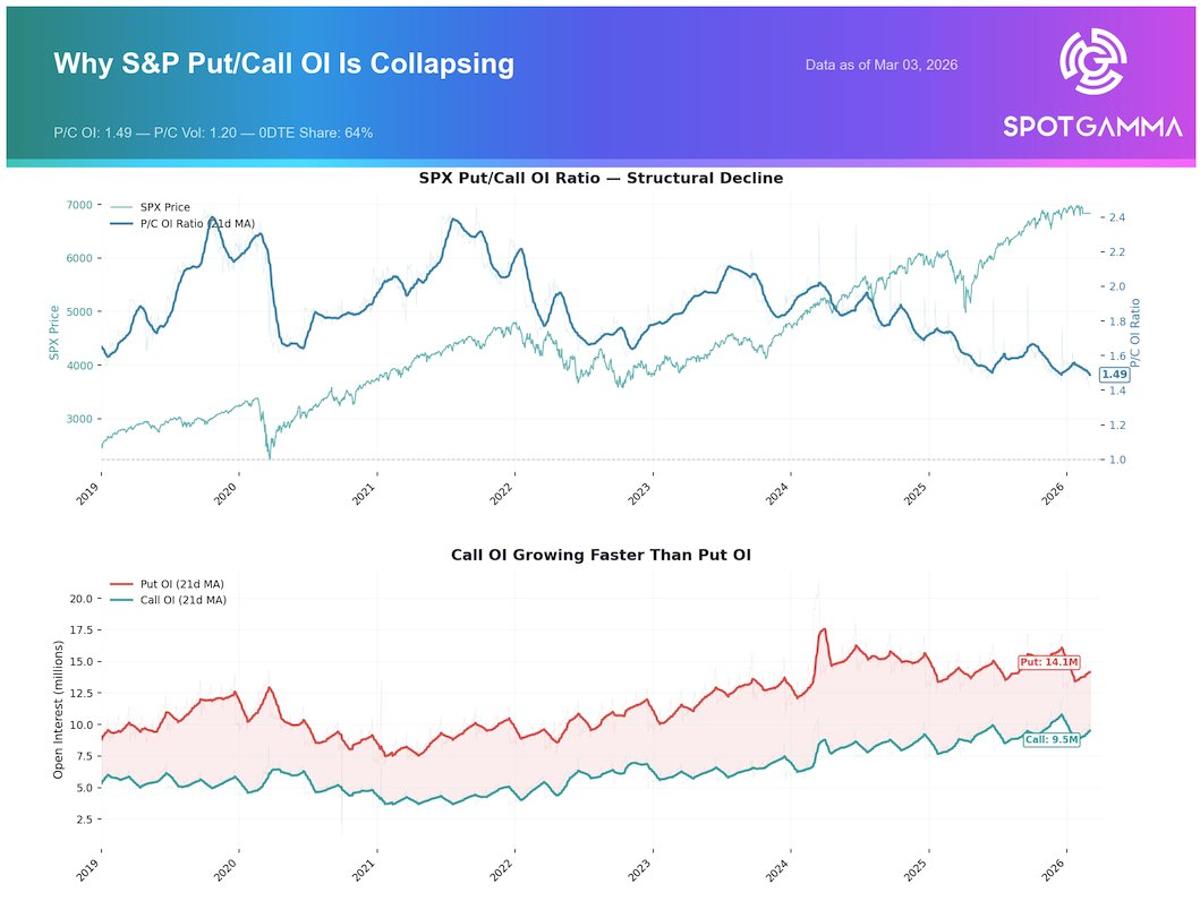Click the Call: 9.5M data label
The width and height of the screenshot is (1200, 901).
coord(1051,740)
